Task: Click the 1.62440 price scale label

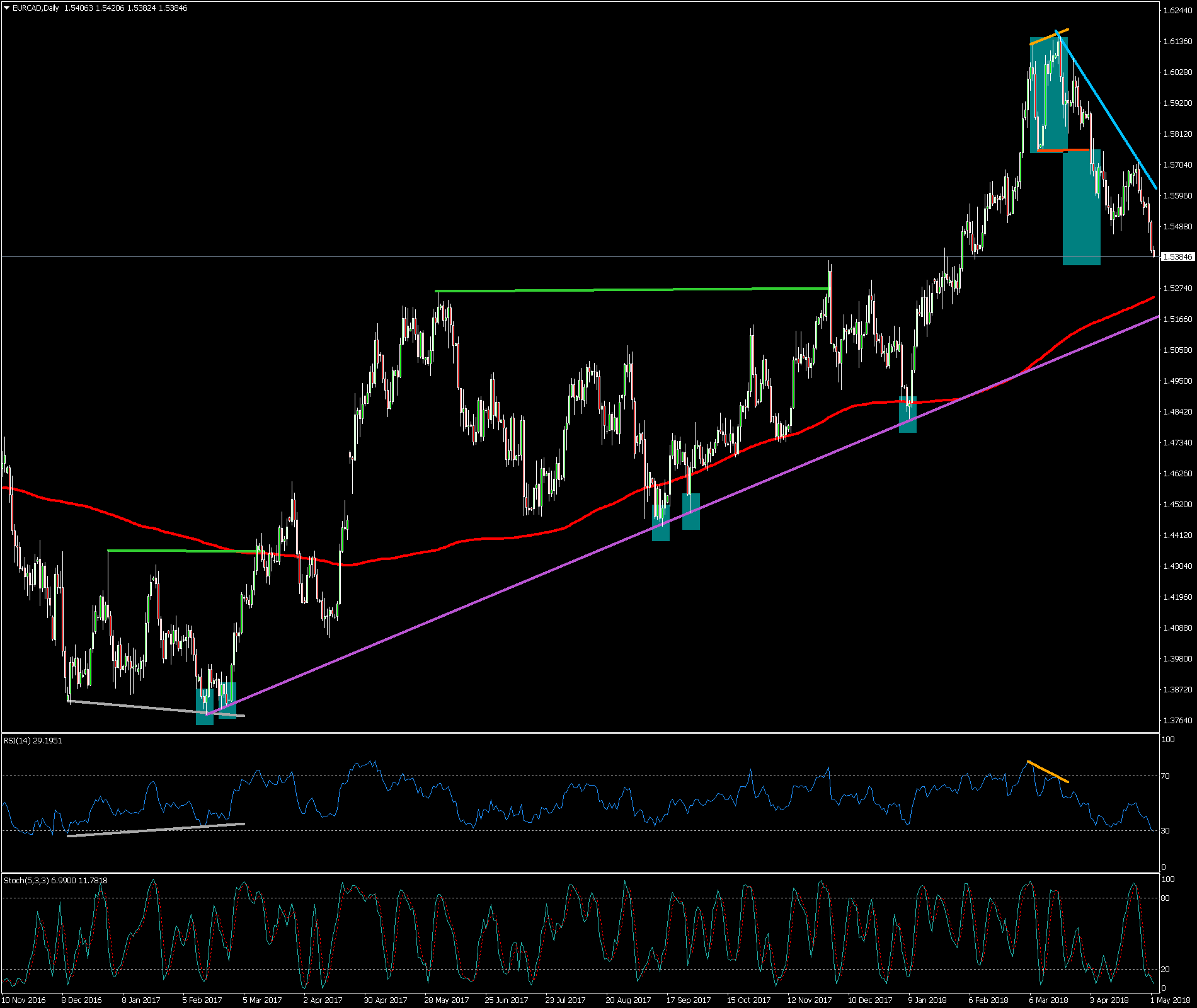Action: point(1177,10)
